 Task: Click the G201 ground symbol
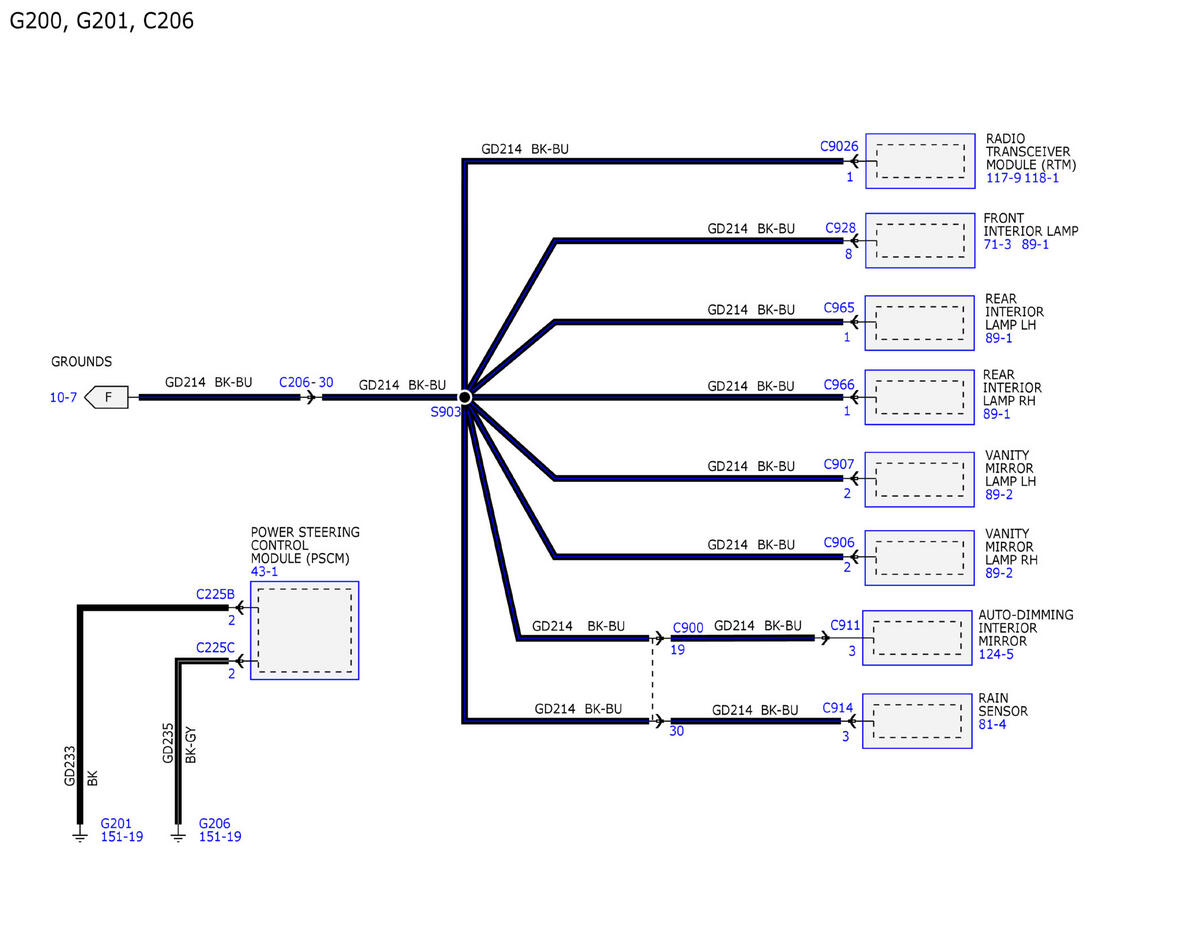pyautogui.click(x=80, y=835)
